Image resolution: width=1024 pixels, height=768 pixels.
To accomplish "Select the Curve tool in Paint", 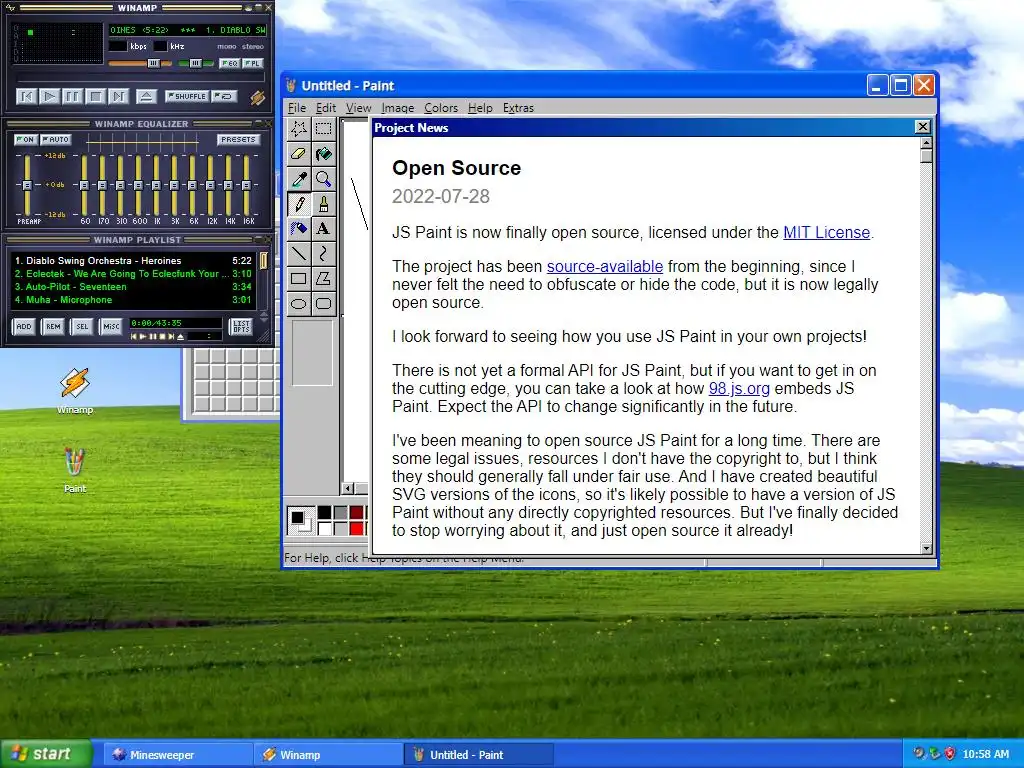I will 323,253.
